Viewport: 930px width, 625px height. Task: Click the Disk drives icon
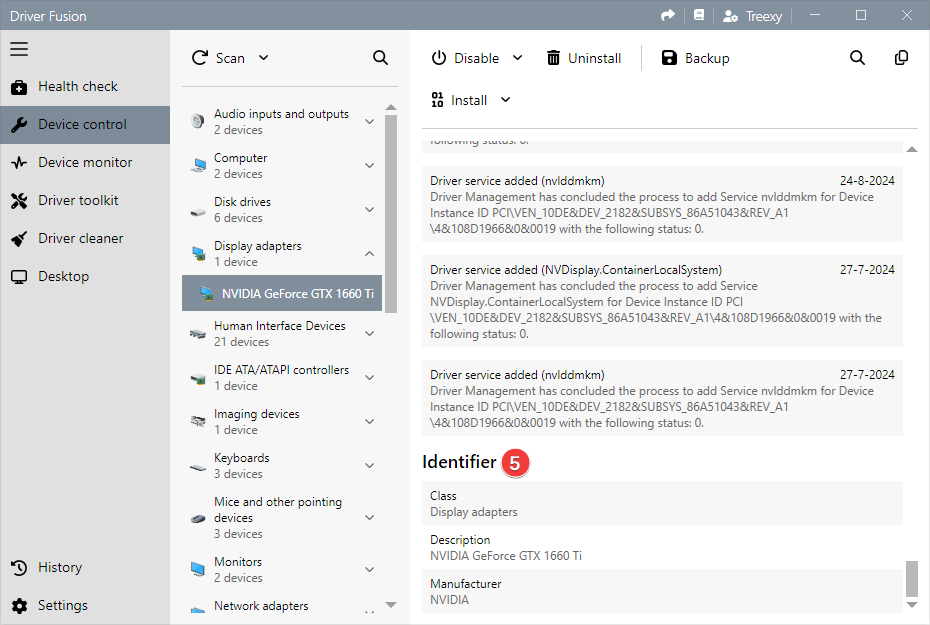(198, 211)
